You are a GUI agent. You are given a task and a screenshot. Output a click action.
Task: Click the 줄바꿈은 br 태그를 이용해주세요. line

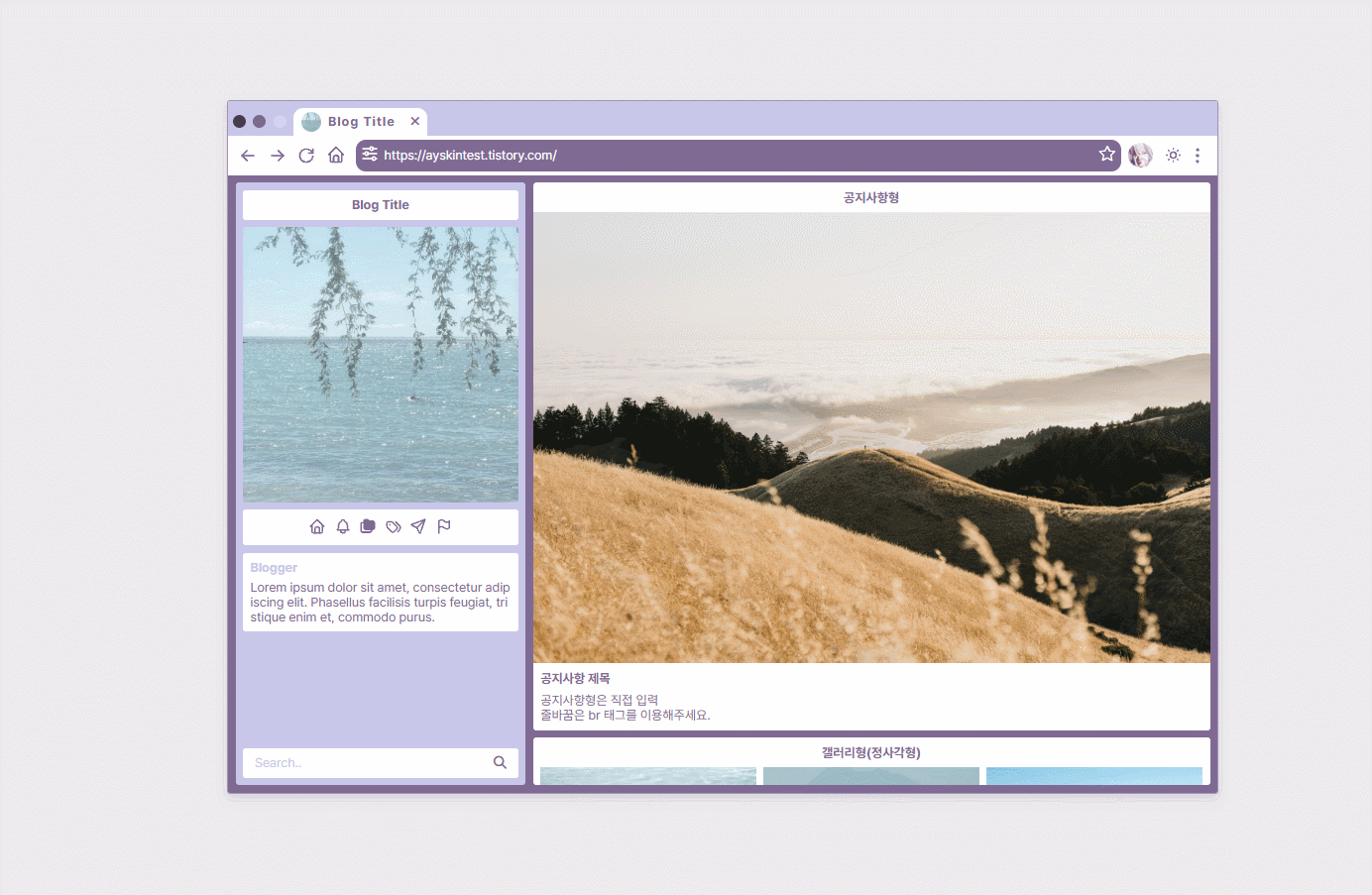pos(626,715)
